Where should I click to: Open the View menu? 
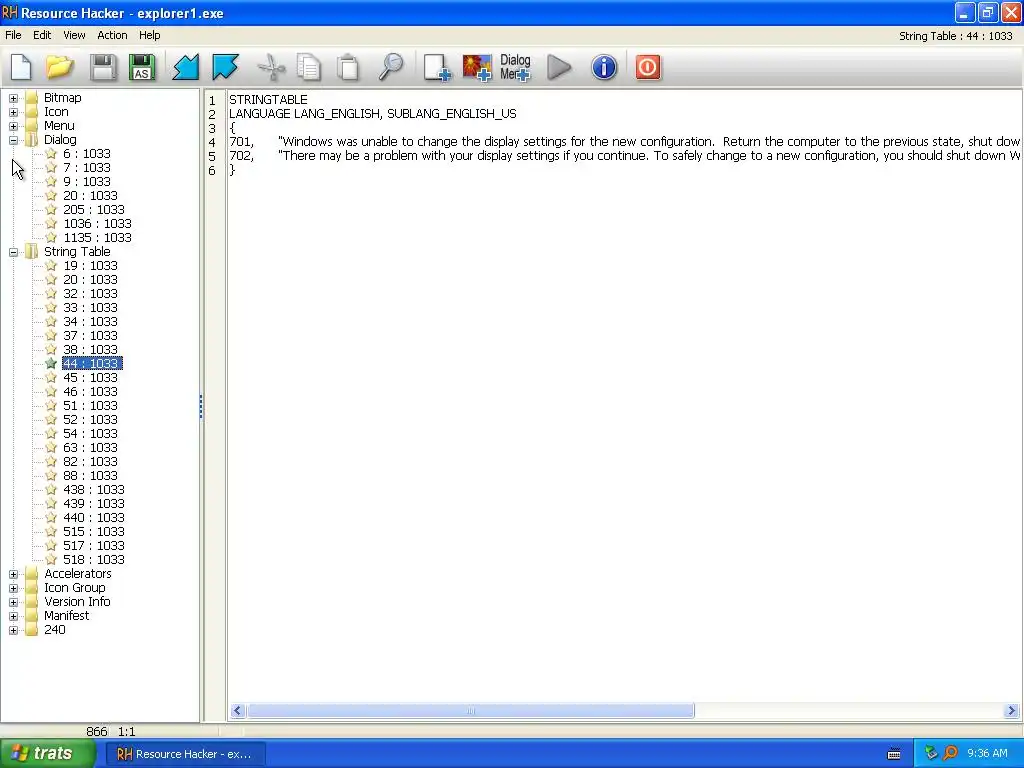coord(74,35)
